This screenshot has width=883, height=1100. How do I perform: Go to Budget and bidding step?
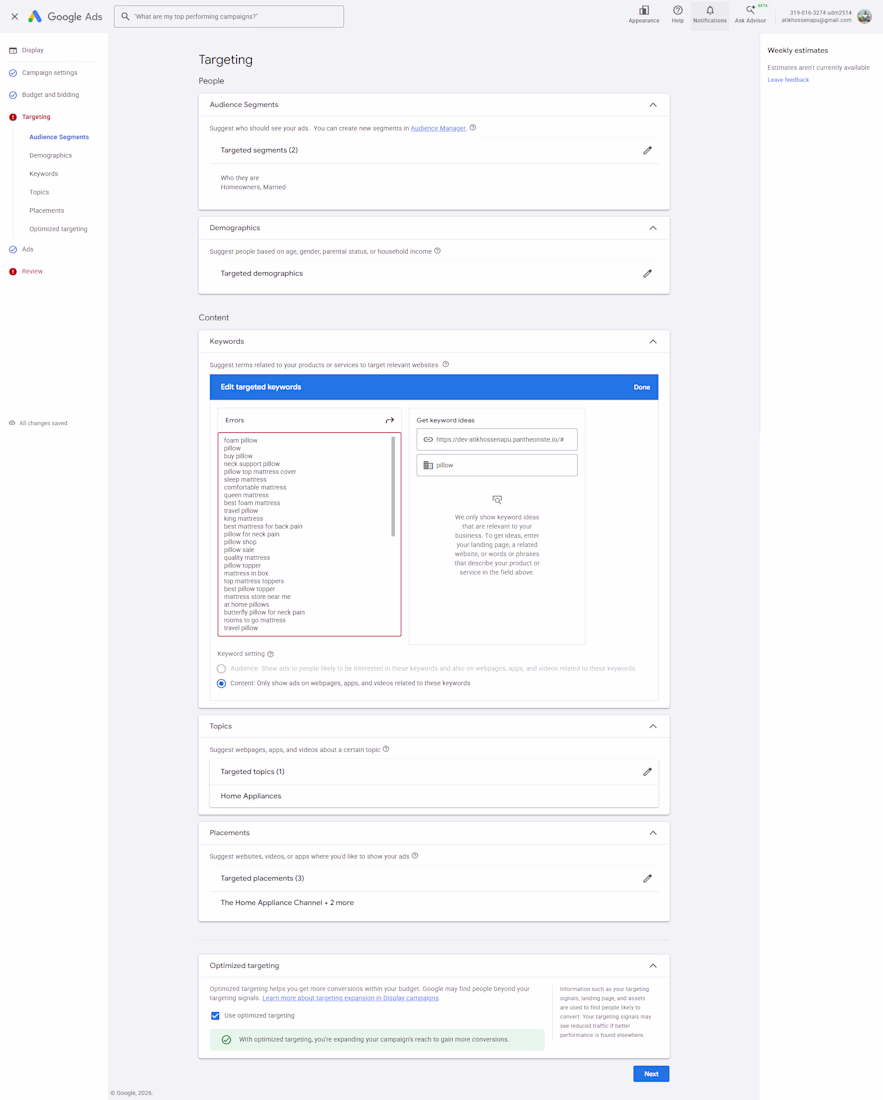(50, 95)
